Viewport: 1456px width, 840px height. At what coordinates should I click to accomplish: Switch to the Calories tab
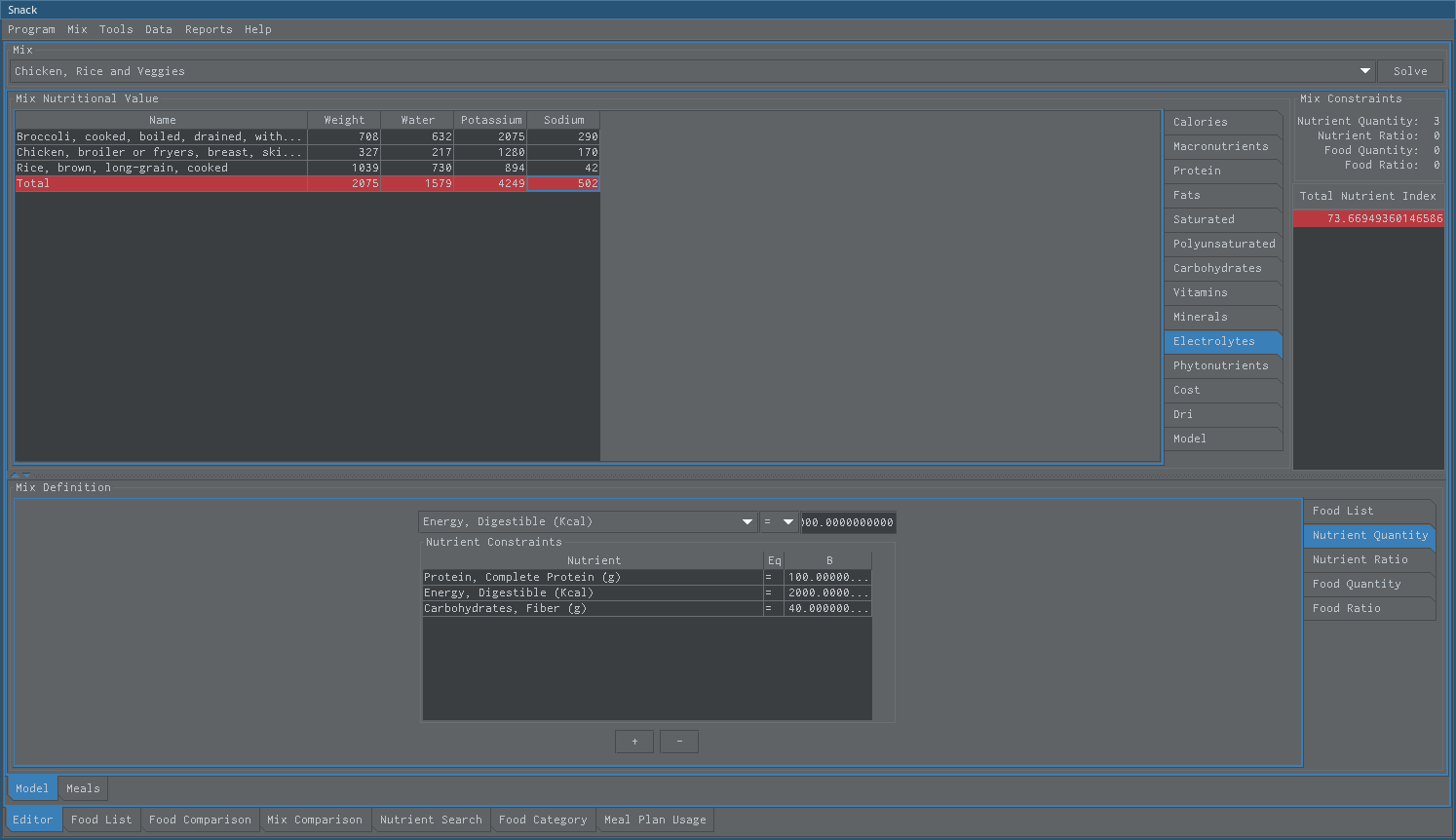point(1223,122)
